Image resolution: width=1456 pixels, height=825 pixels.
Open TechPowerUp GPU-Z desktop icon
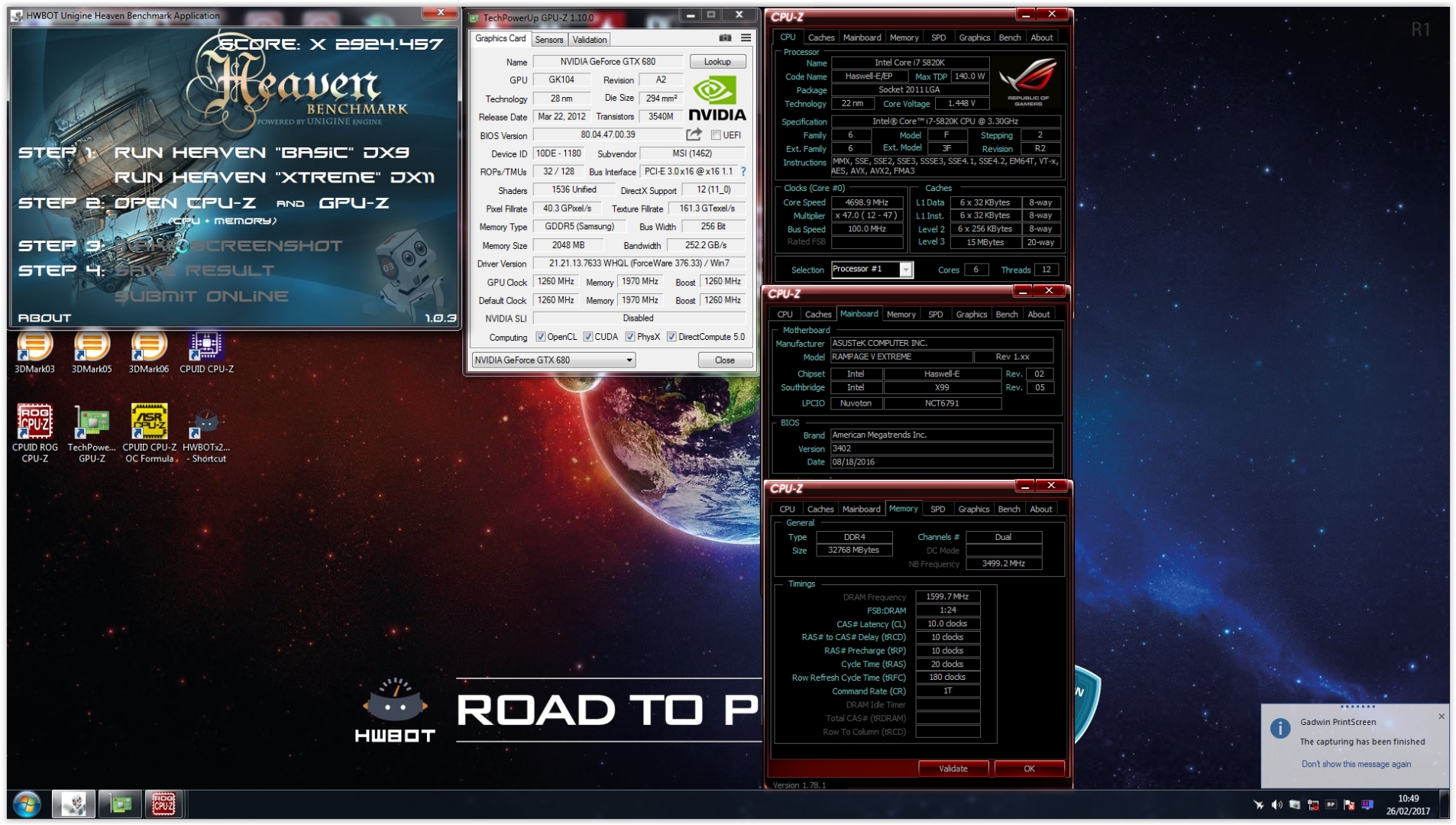coord(92,433)
